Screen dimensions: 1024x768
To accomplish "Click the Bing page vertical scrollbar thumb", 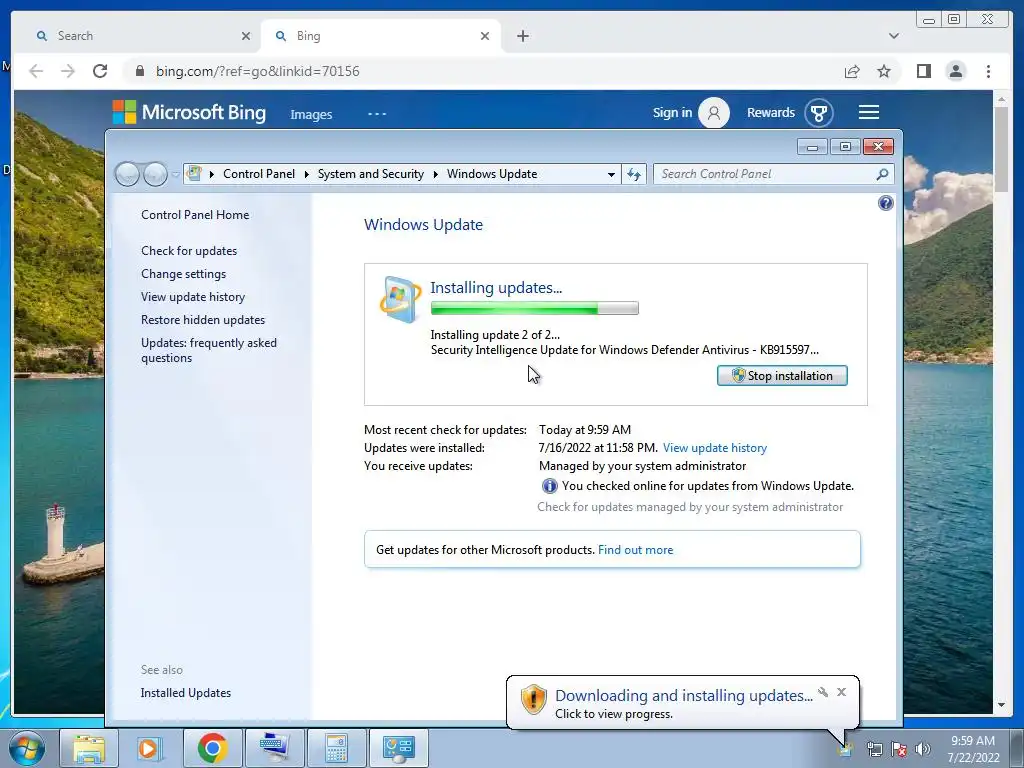I will click(1001, 149).
